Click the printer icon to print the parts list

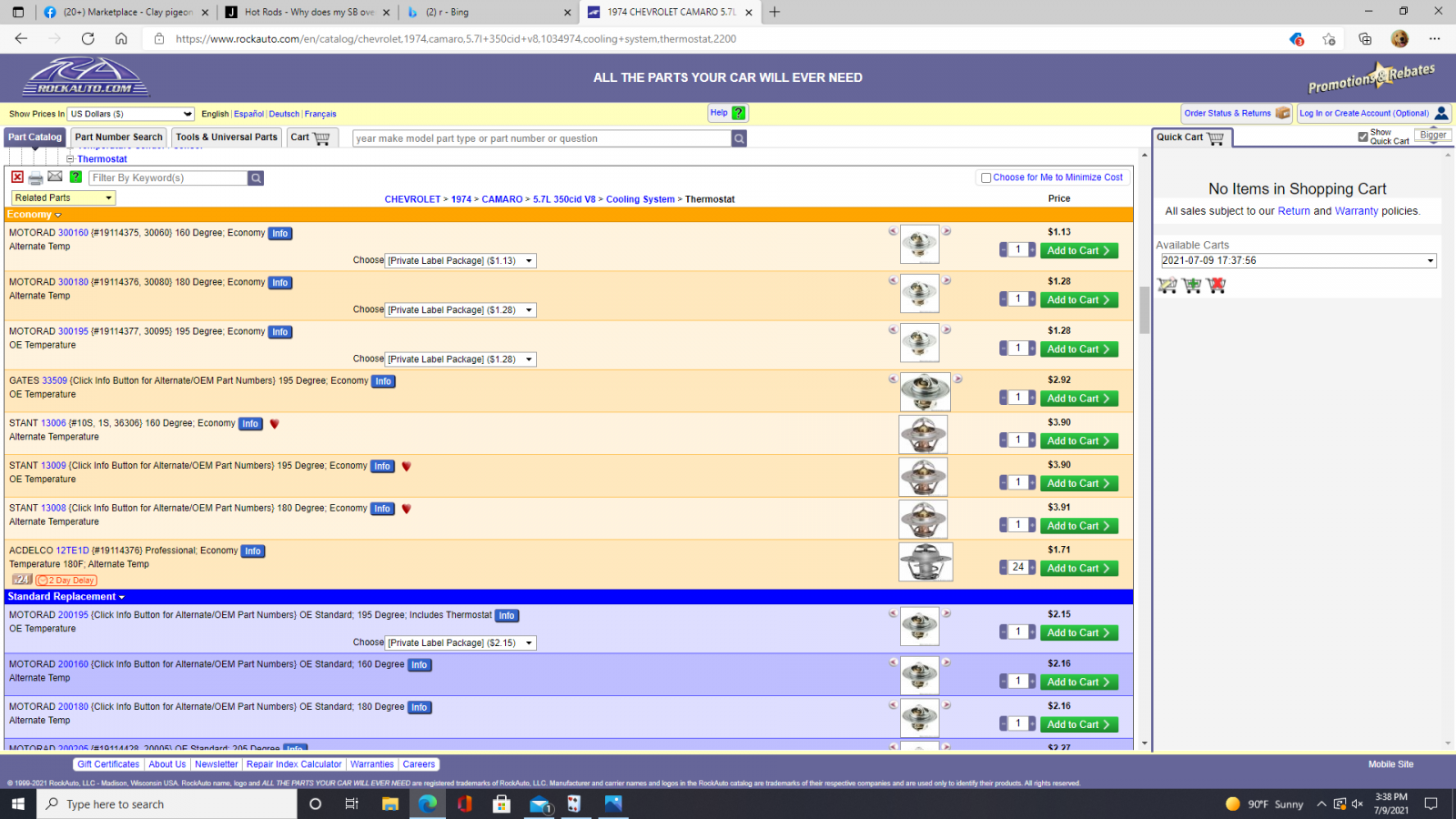(x=35, y=178)
